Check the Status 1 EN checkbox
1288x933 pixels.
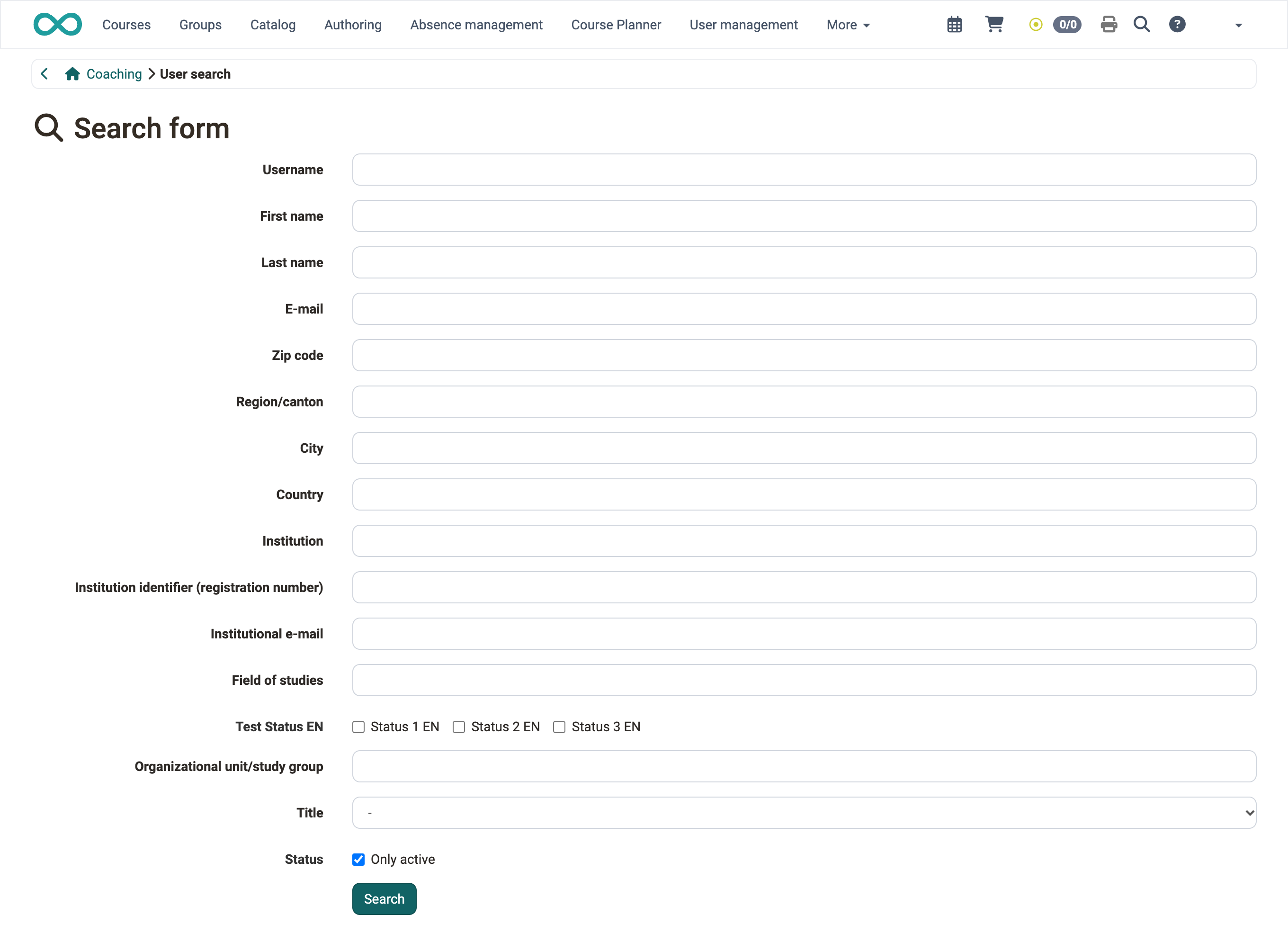coord(358,727)
